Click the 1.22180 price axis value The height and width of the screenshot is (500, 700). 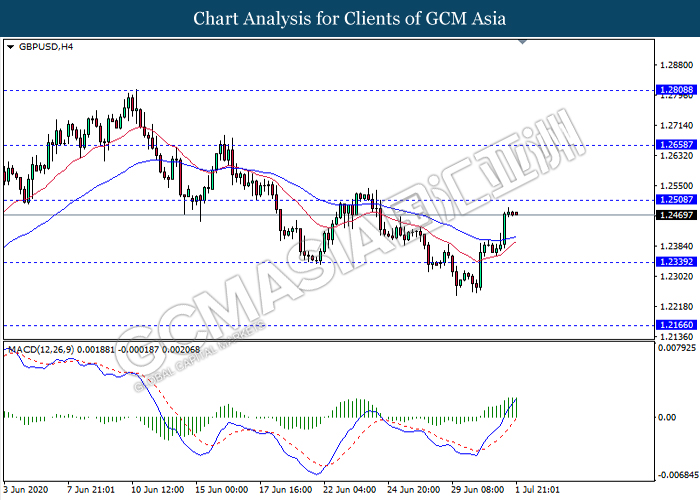[x=677, y=307]
